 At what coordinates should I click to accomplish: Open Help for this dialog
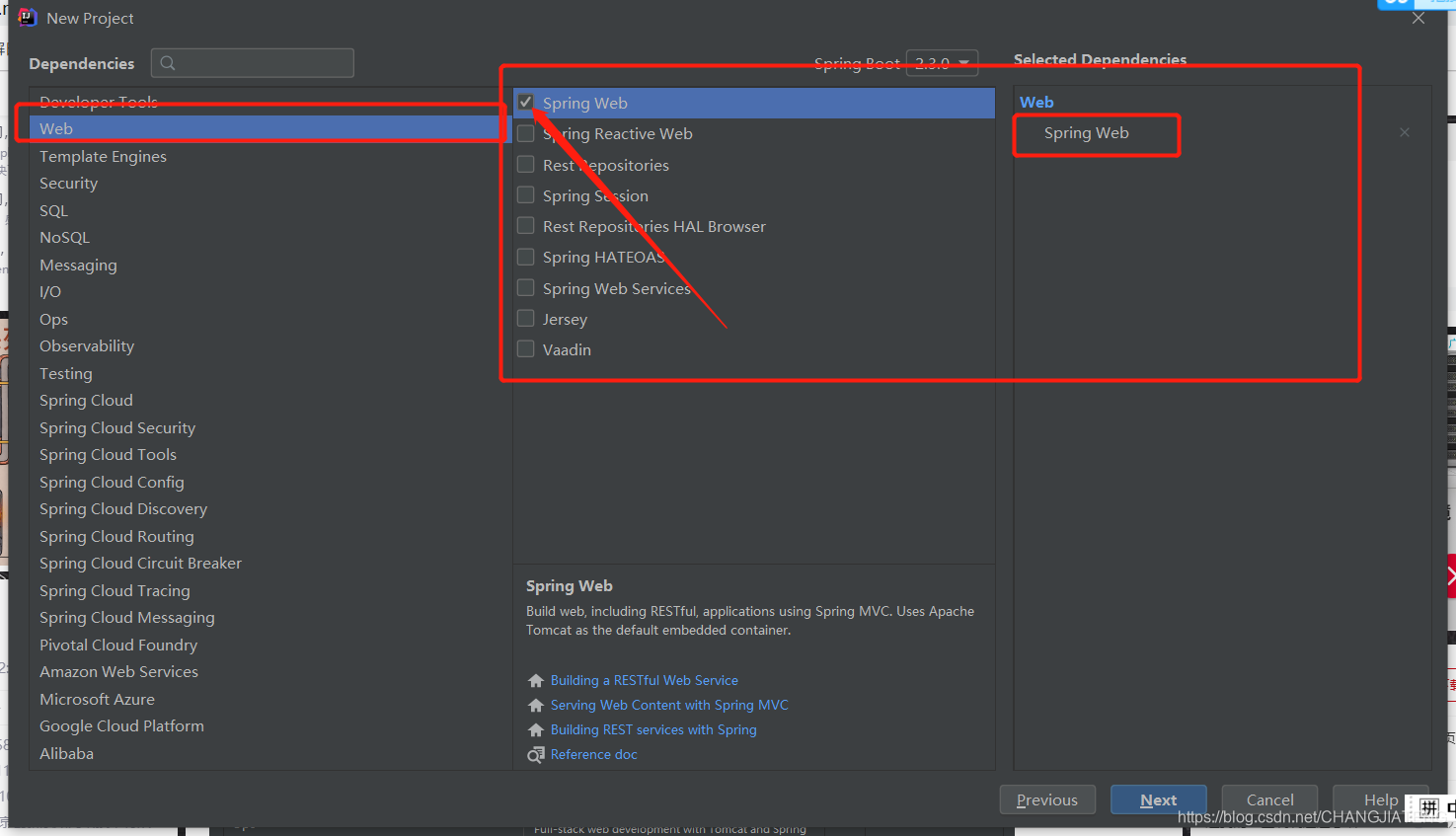1380,799
